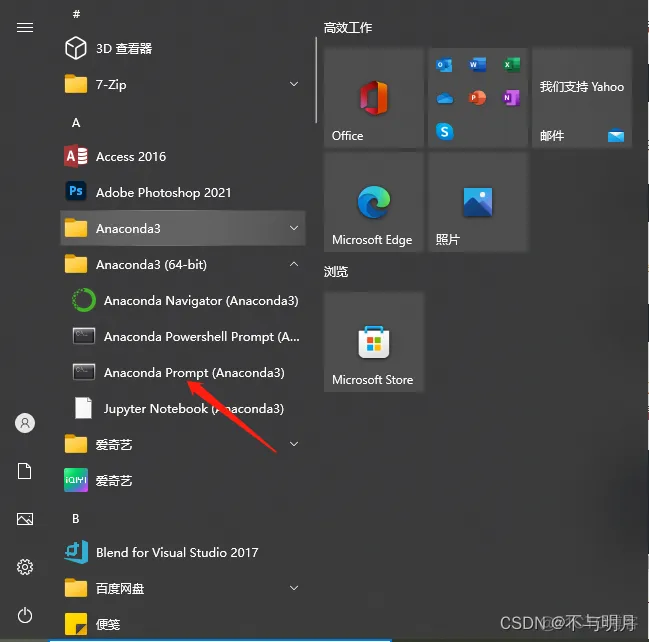Open the hamburger menu at top left
Screen dimensions: 649x642
[x=25, y=27]
